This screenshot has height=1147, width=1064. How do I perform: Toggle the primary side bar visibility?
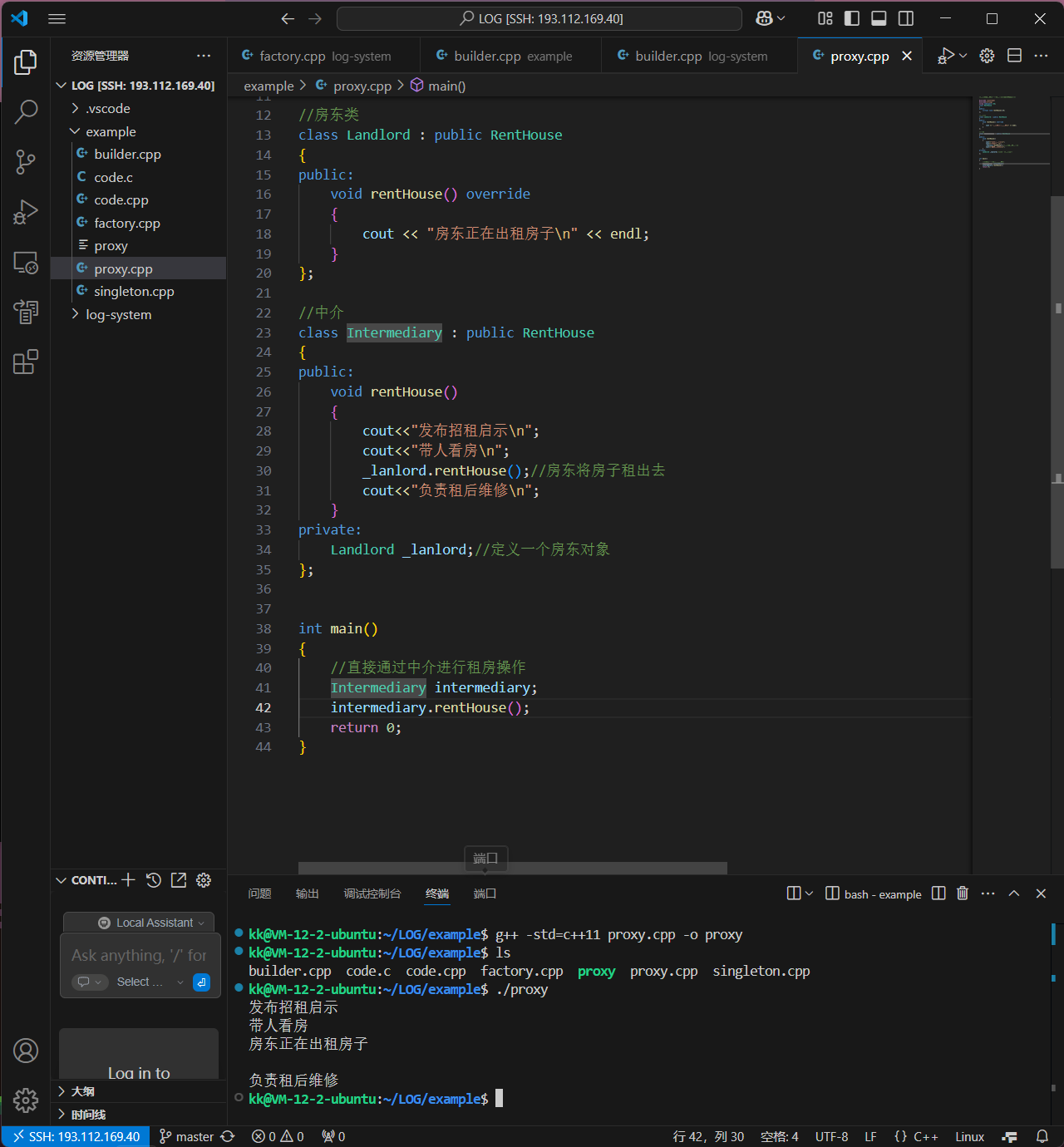(x=852, y=18)
